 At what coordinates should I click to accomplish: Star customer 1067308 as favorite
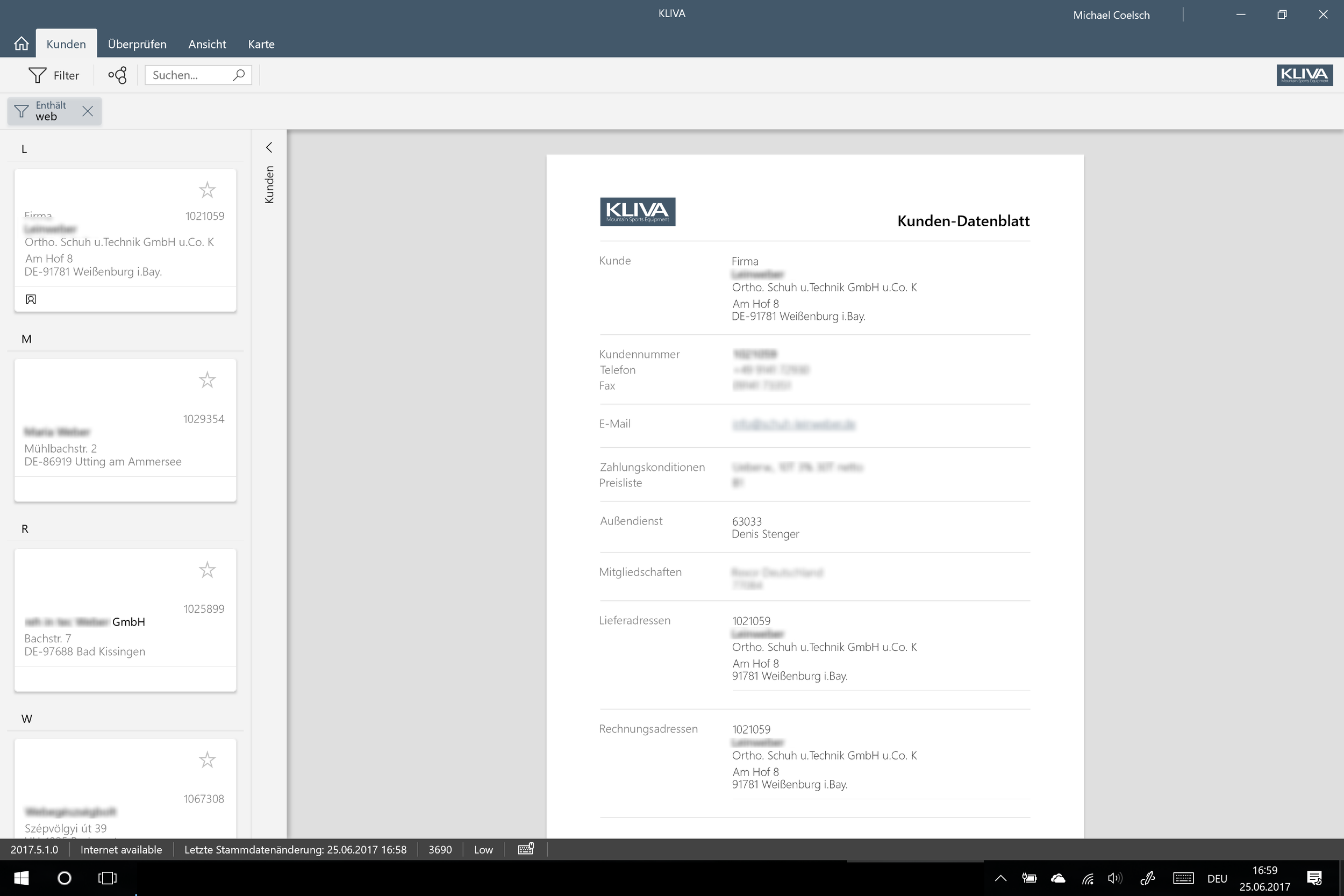coord(207,760)
